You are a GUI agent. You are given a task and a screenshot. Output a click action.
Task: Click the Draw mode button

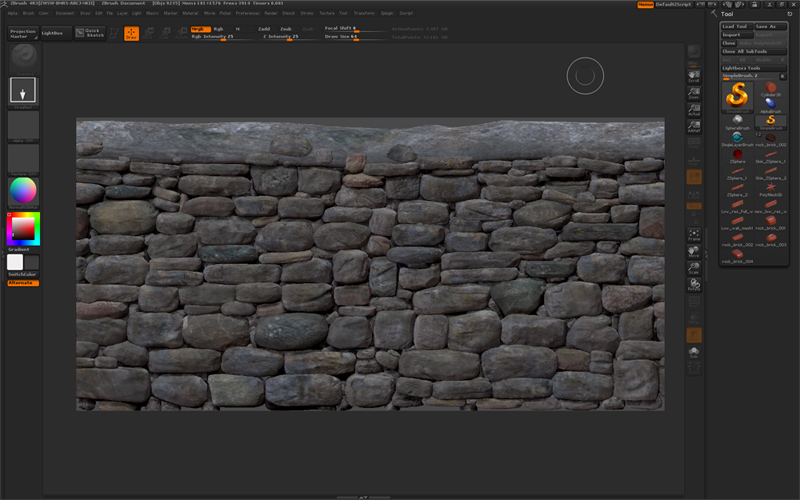[x=131, y=33]
